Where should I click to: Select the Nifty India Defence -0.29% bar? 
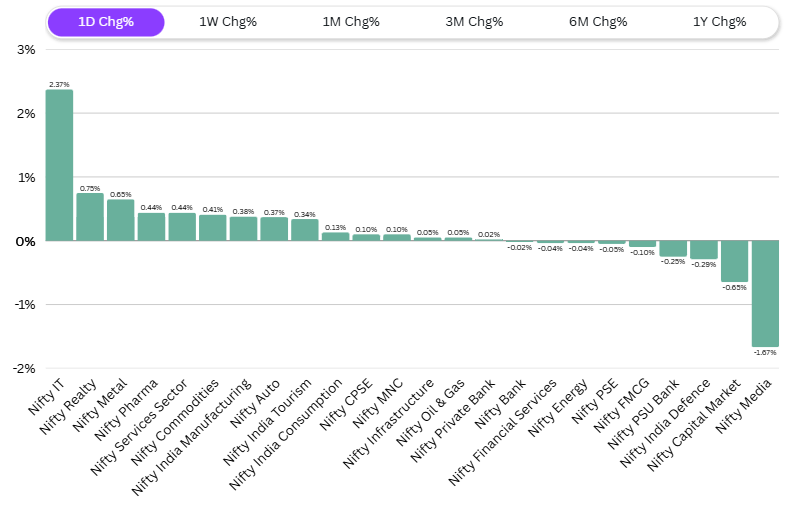point(704,249)
